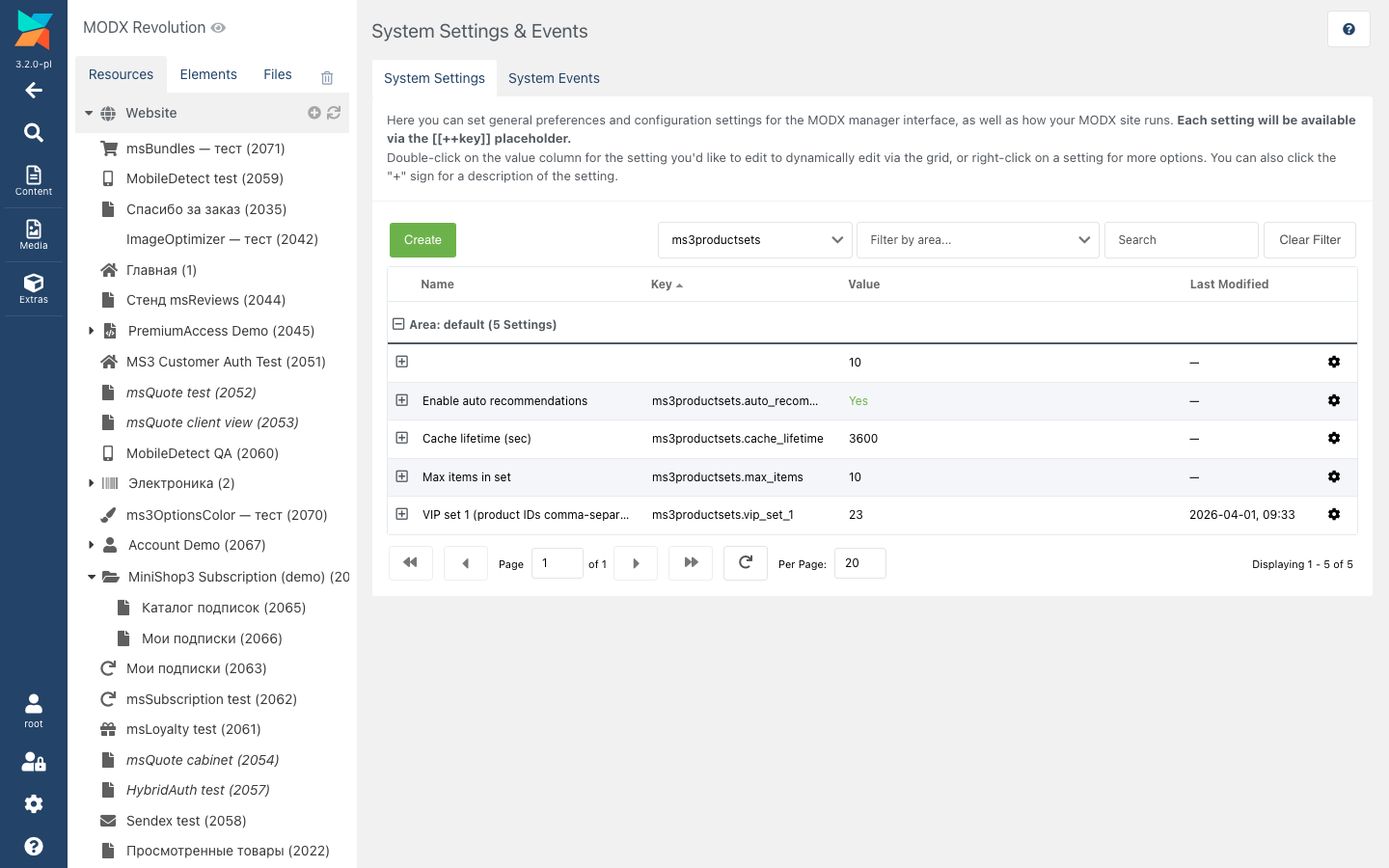Open the system settings gear in sidebar
1389x868 pixels.
coord(34,804)
